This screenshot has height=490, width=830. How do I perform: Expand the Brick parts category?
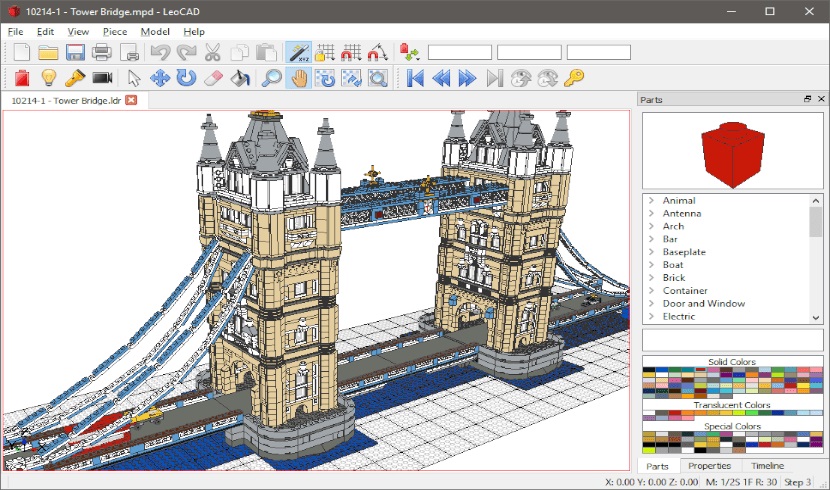click(651, 278)
